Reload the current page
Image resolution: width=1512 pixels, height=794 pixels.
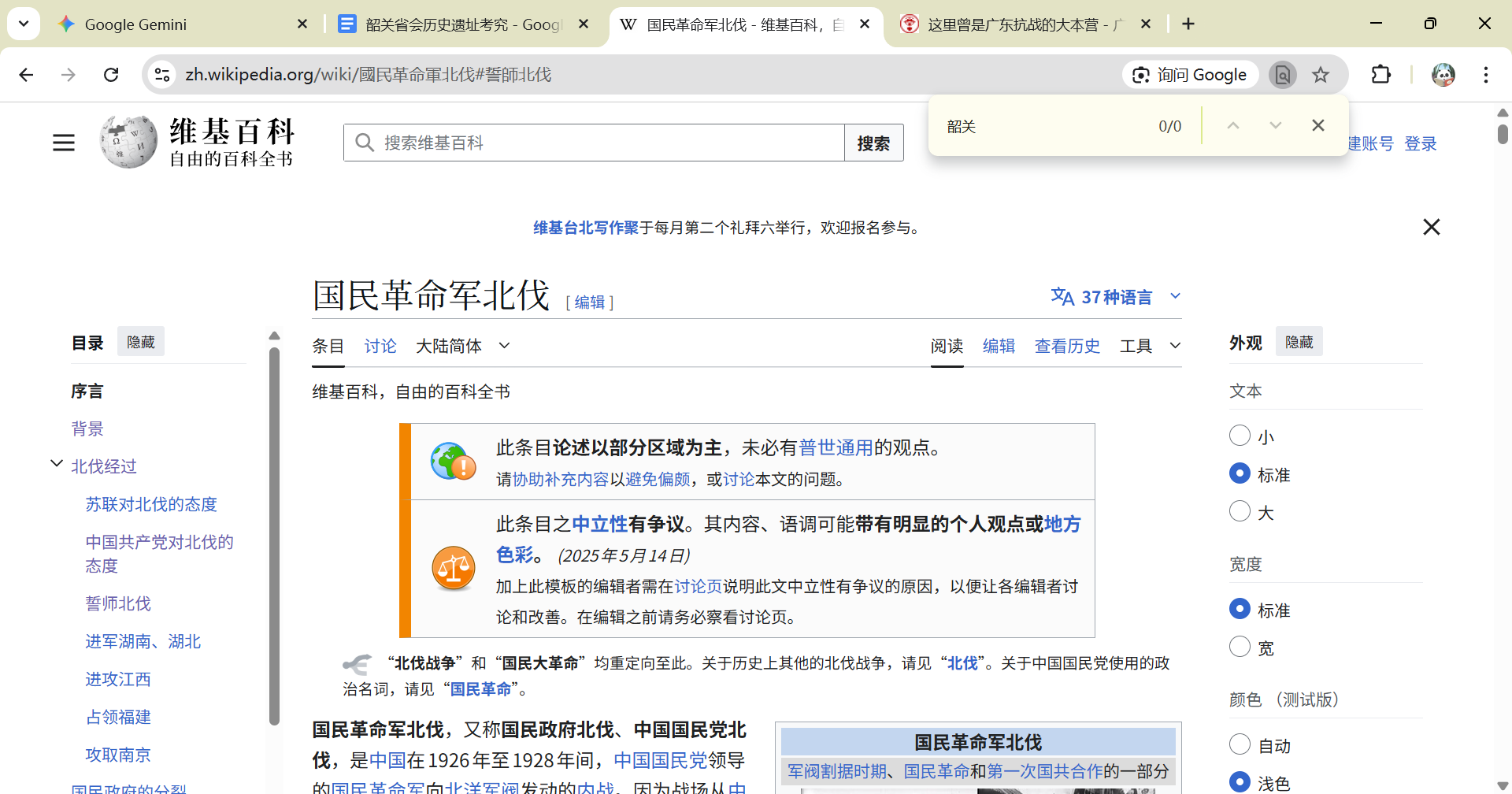tap(111, 75)
